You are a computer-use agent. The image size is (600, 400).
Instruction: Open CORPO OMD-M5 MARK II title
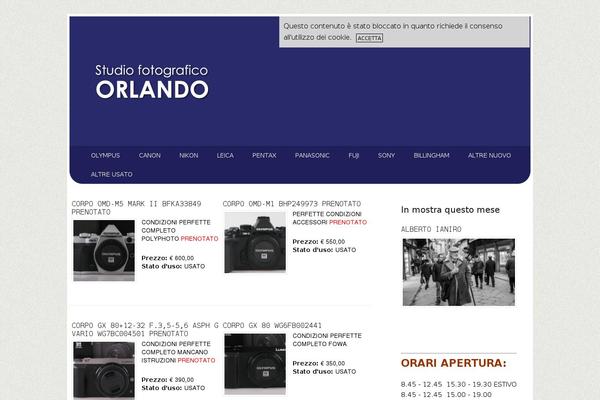tap(136, 208)
